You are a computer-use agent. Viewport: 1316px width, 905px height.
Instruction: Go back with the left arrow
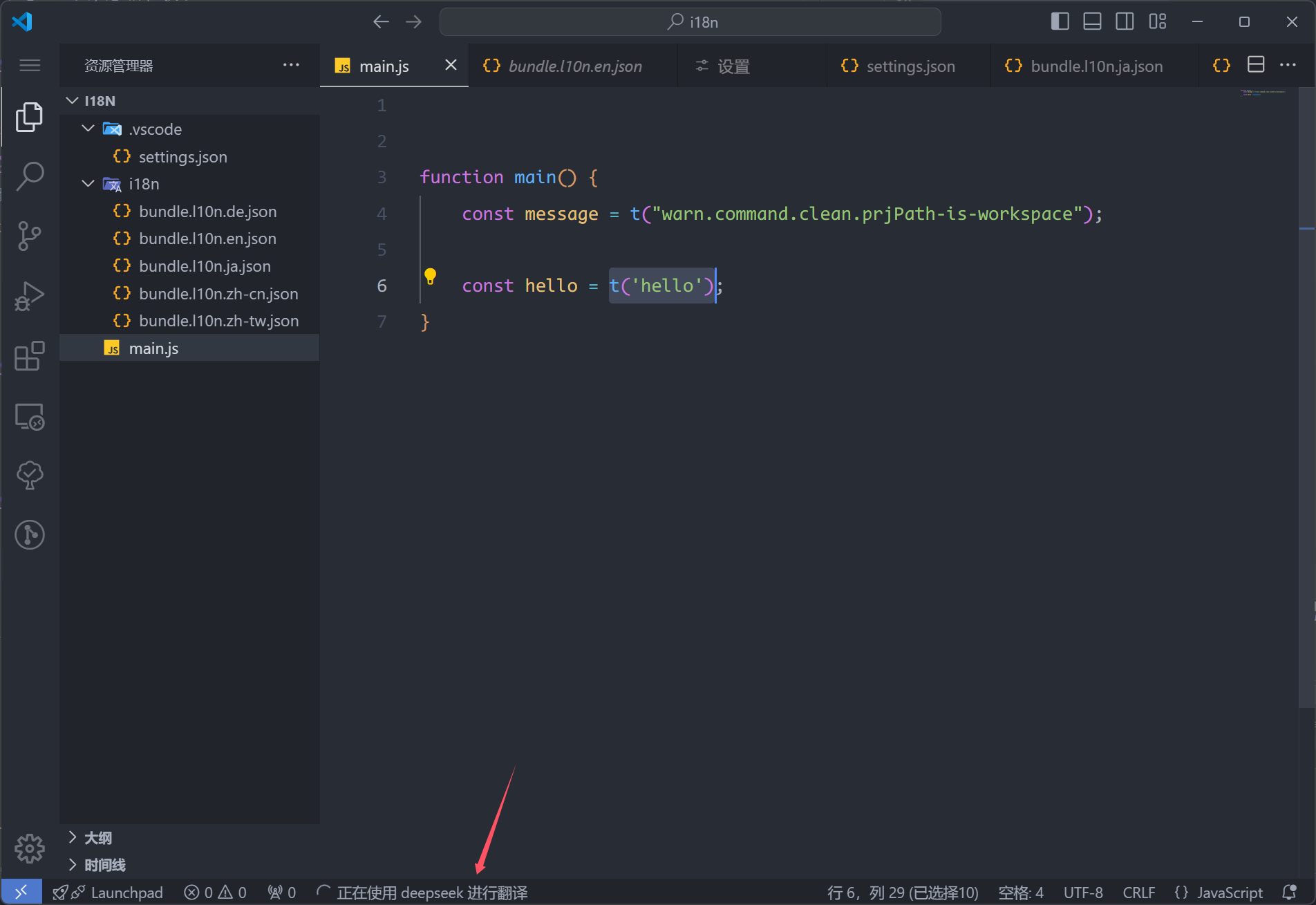pyautogui.click(x=381, y=22)
